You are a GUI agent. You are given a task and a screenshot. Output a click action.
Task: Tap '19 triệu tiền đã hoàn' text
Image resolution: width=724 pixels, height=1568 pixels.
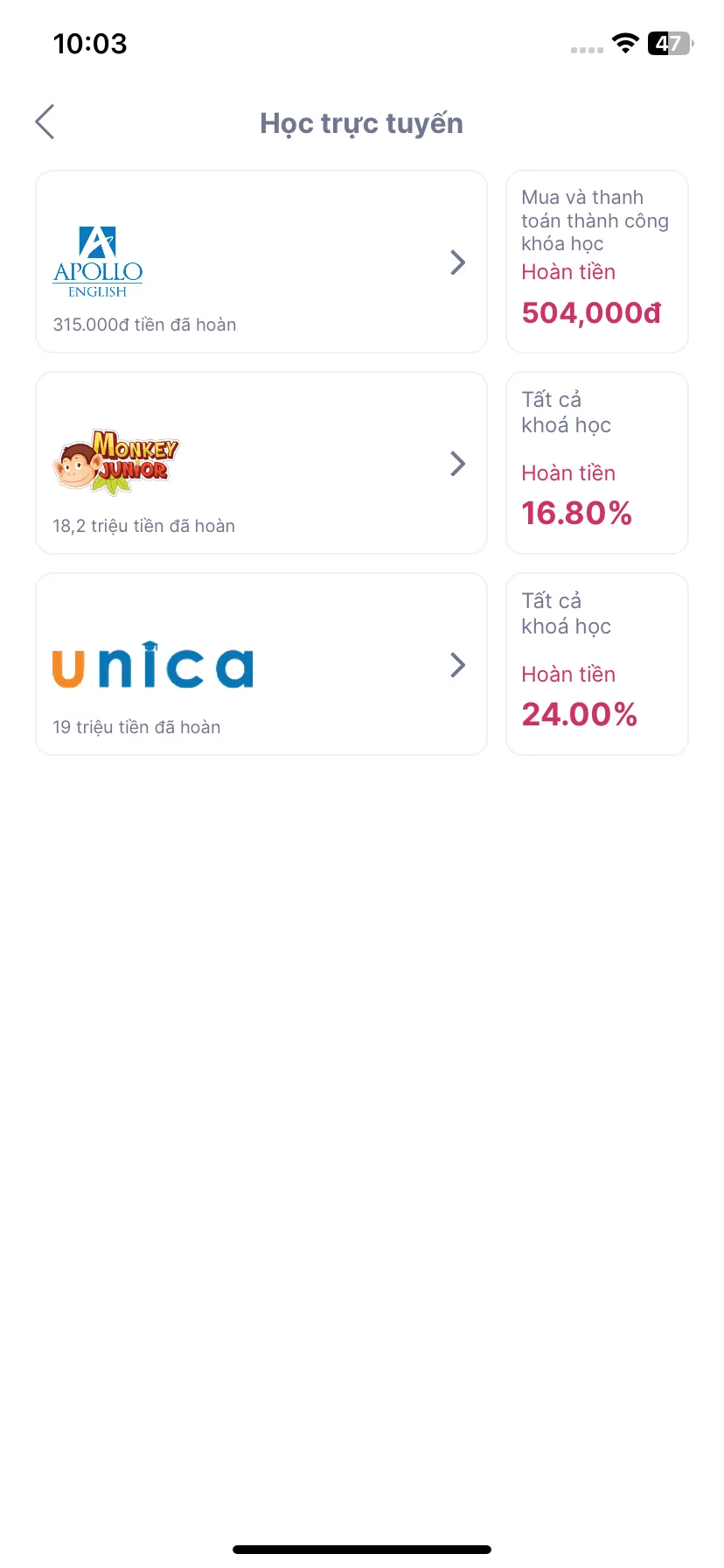point(136,727)
